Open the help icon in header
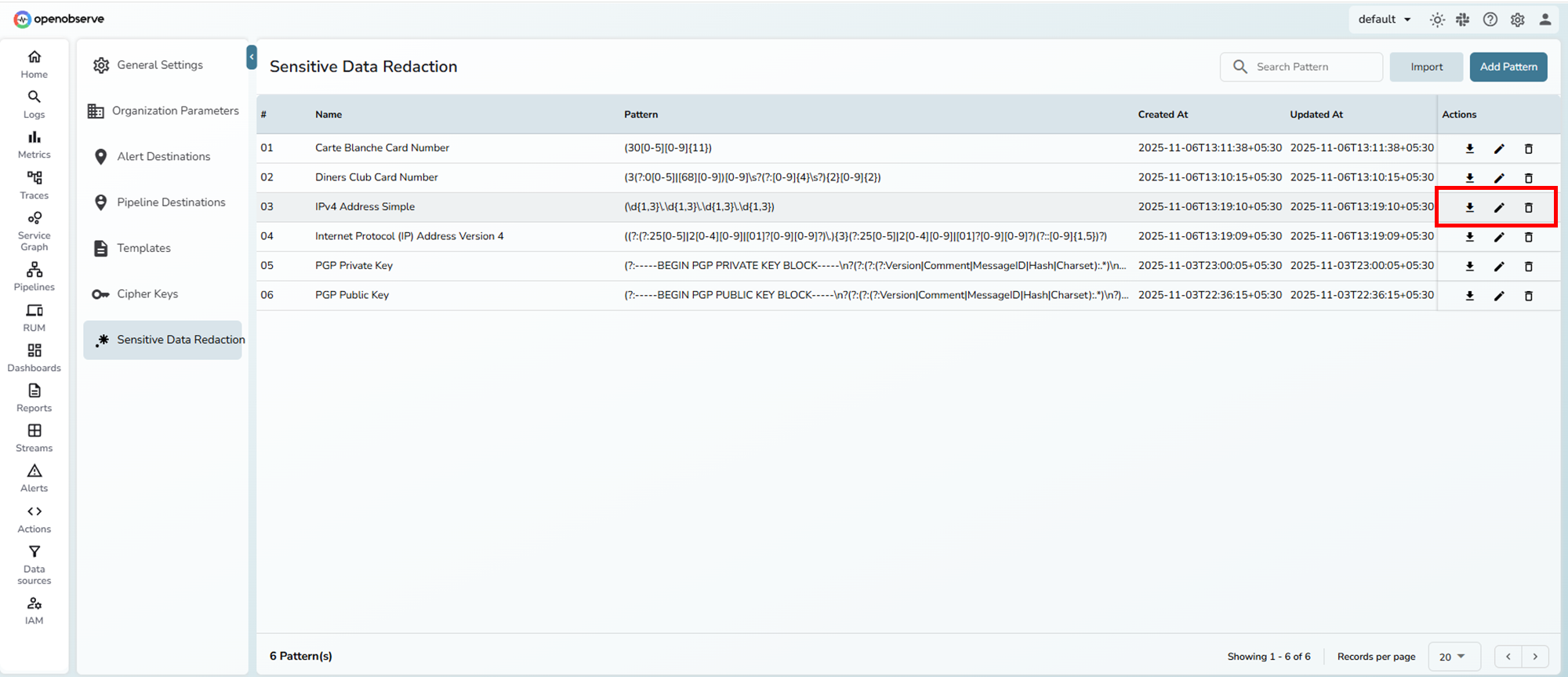 pyautogui.click(x=1490, y=20)
